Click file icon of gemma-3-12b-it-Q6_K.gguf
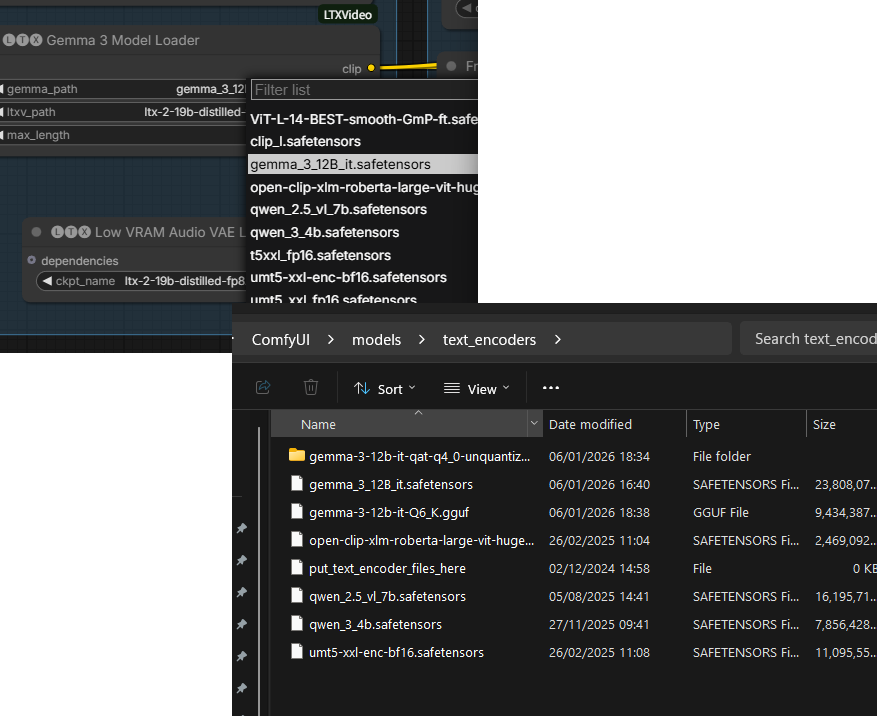 pos(297,511)
